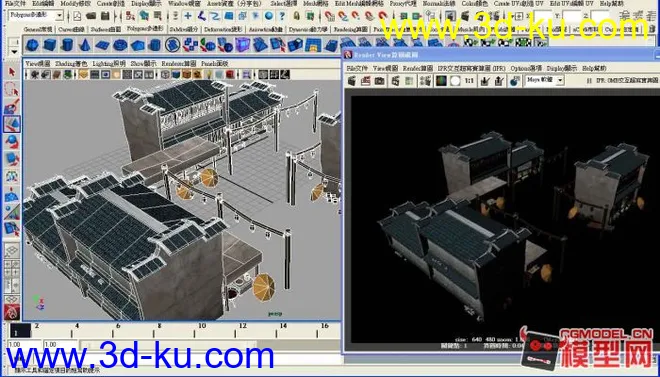This screenshot has height=377, width=660.
Task: Create a polygon cone from the shelf
Action: (85, 45)
